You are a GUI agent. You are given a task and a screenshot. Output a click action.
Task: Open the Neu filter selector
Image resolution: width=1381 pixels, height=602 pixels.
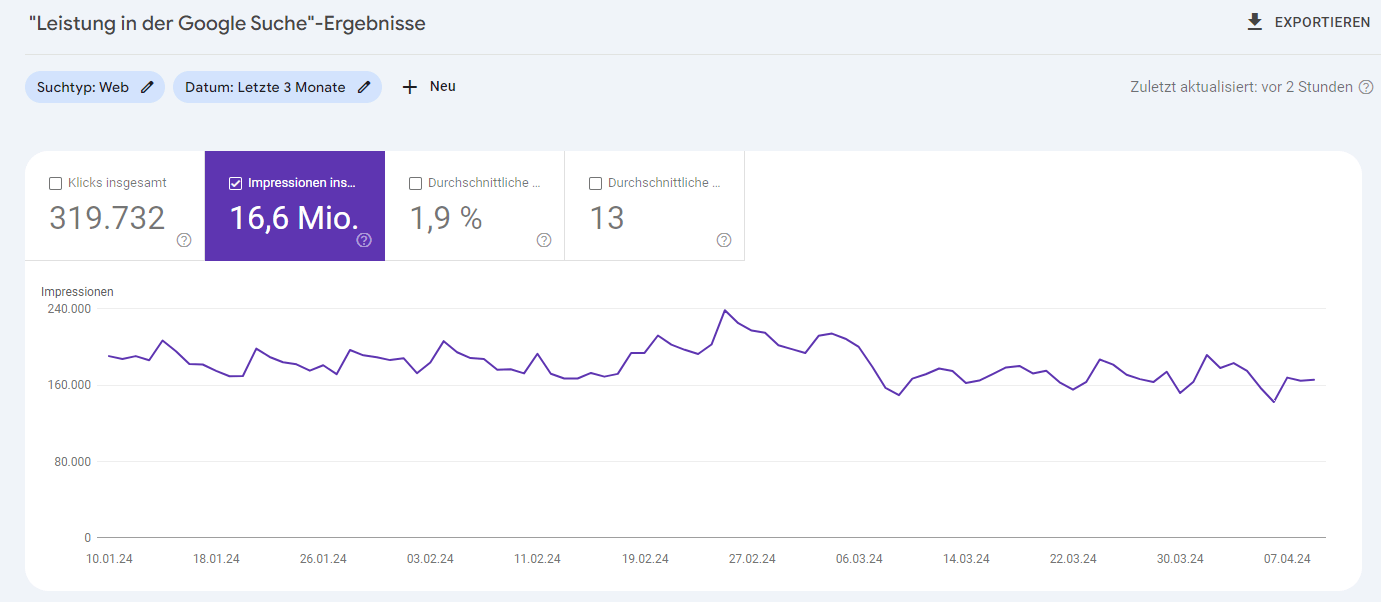tap(428, 86)
